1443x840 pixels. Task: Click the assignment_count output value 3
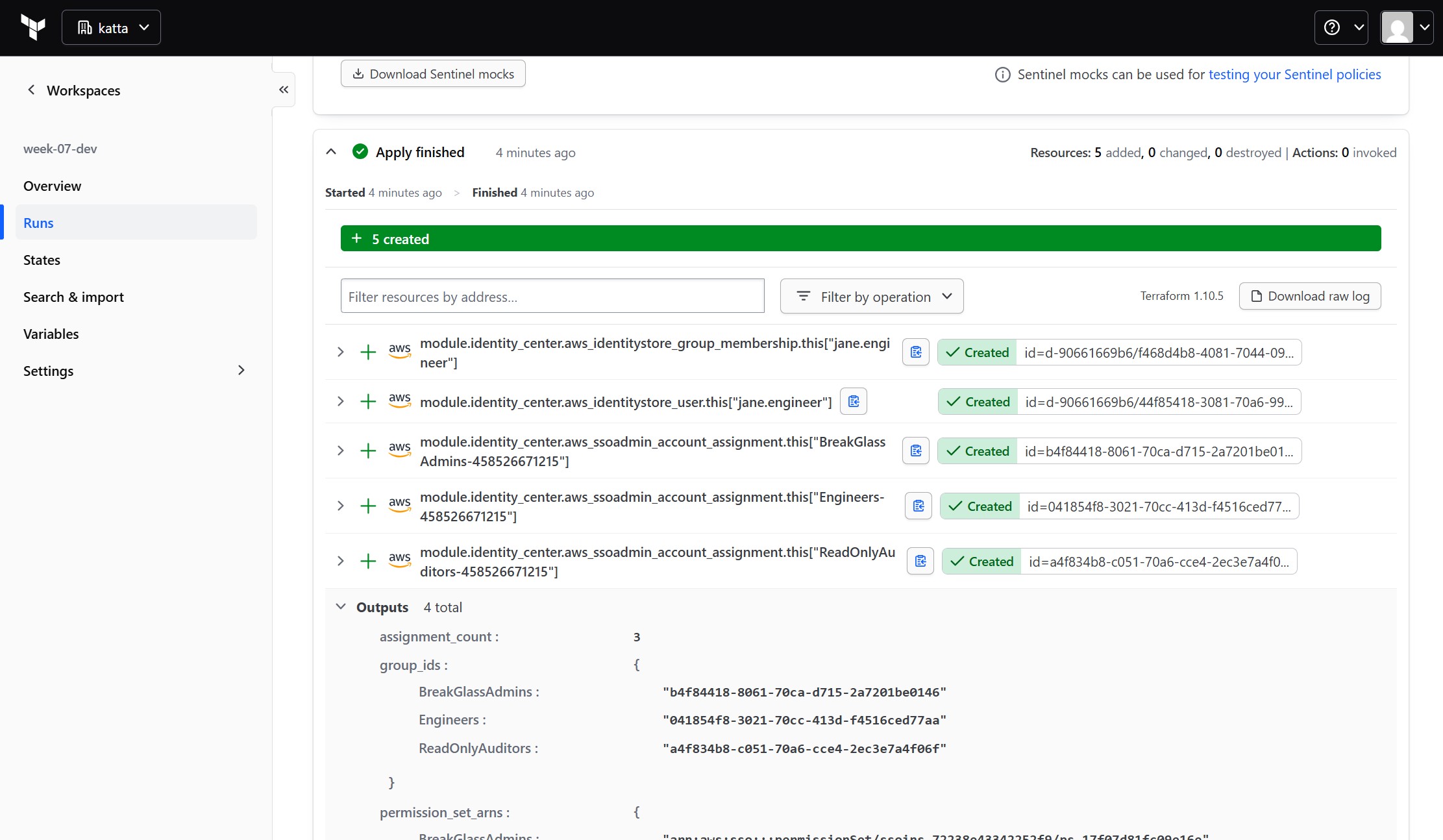coord(637,637)
